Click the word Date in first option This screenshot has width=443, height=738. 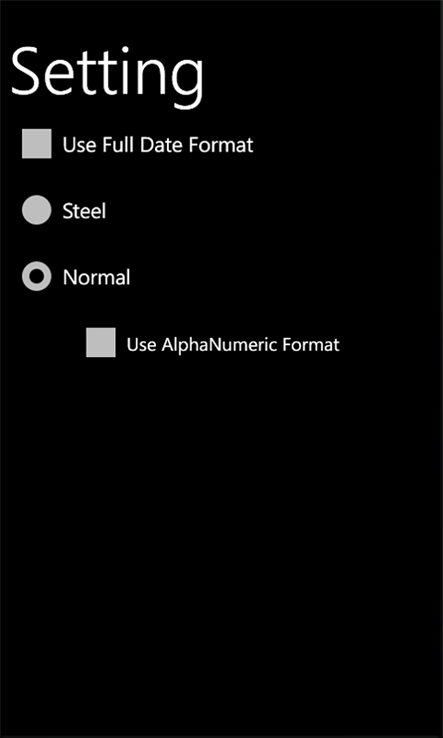[161, 145]
